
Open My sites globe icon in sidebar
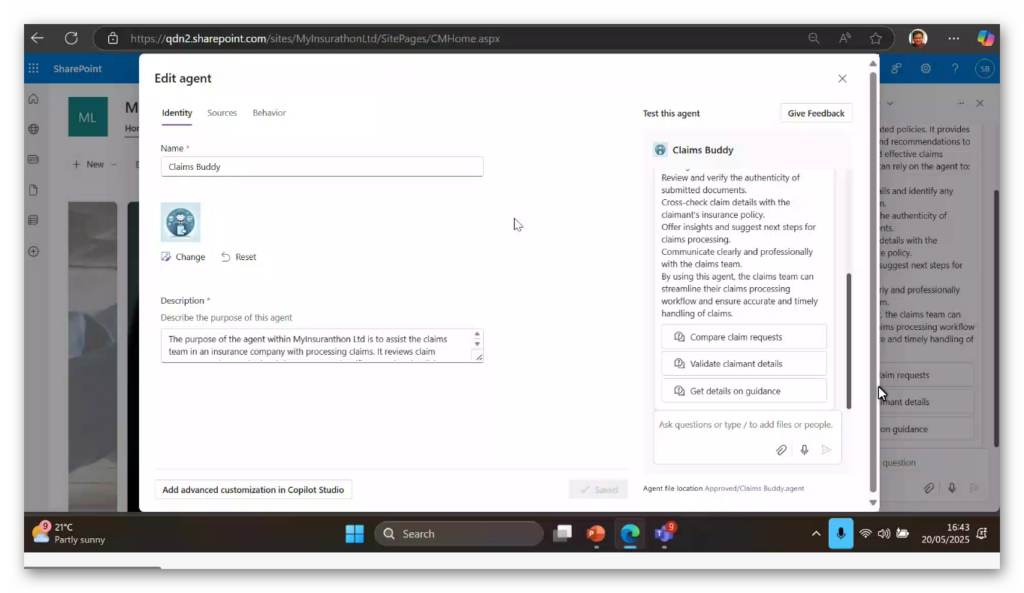click(x=33, y=129)
